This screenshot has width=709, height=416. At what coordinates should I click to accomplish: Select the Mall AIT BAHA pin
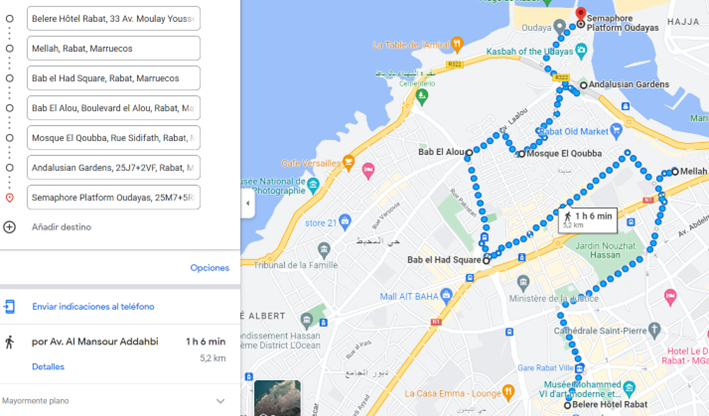click(446, 295)
